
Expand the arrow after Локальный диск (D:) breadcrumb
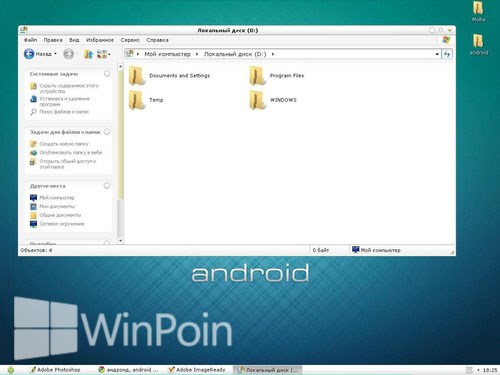pos(273,54)
